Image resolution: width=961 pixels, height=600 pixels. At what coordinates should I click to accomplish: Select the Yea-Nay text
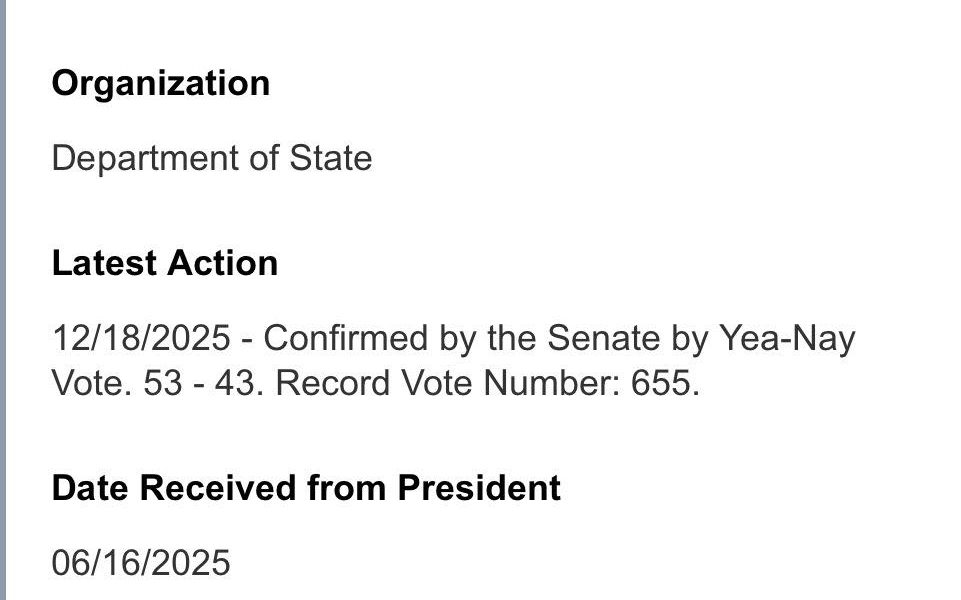[x=787, y=339]
